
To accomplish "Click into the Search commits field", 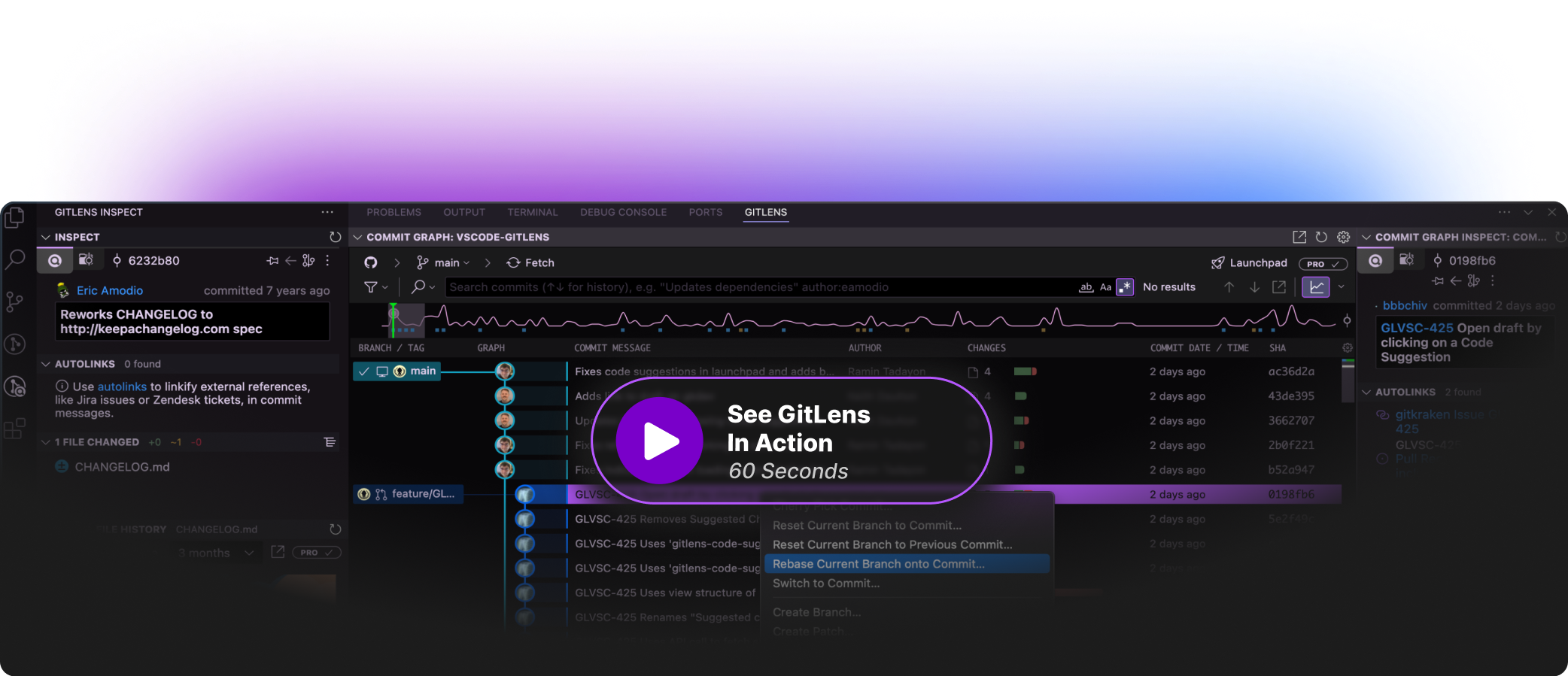I will click(x=752, y=287).
